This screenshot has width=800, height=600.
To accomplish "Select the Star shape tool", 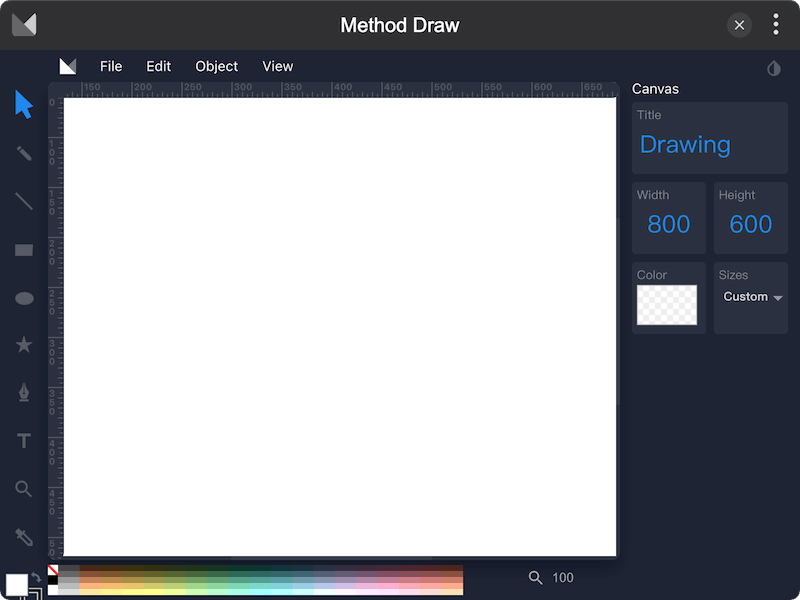I will (x=24, y=345).
